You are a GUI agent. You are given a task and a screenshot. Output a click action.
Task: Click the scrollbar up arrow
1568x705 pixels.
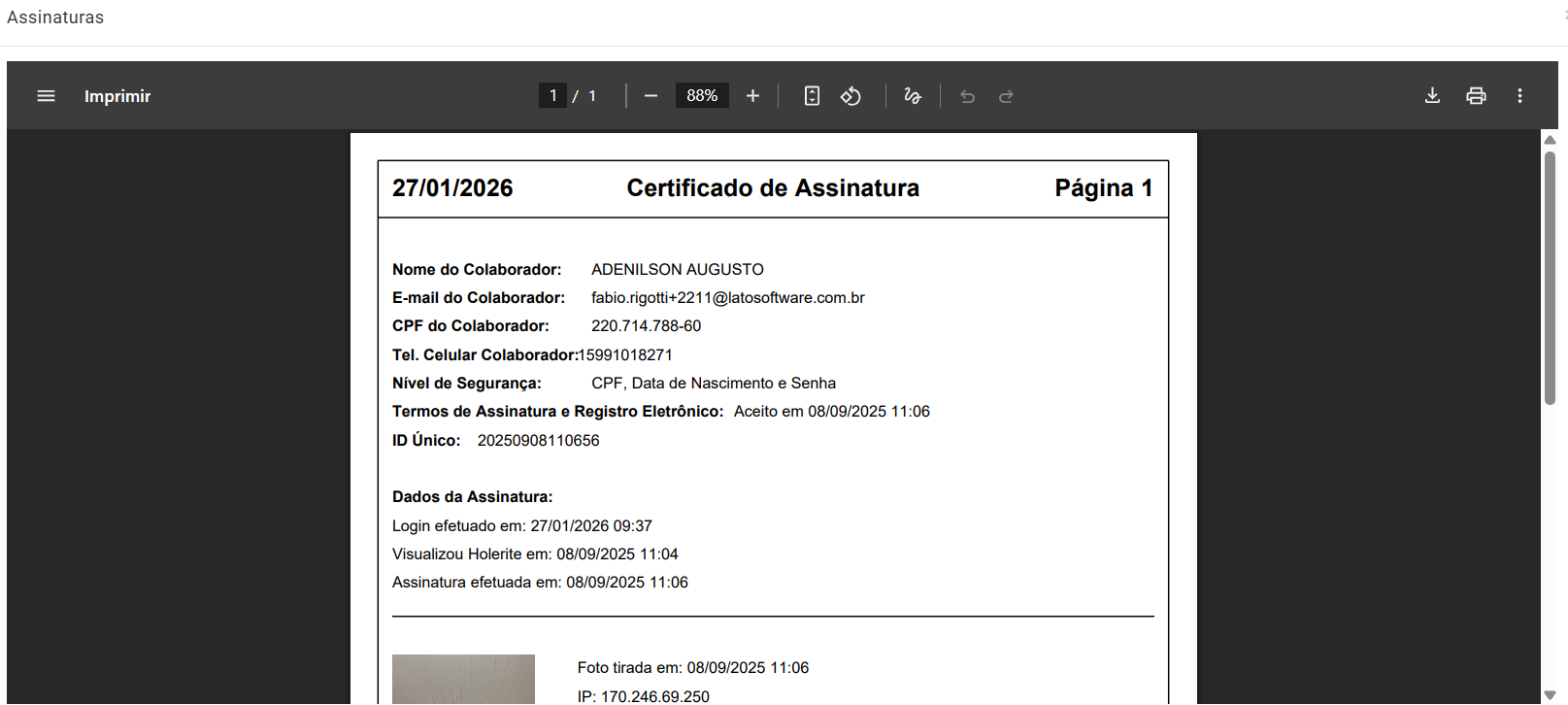(1550, 140)
